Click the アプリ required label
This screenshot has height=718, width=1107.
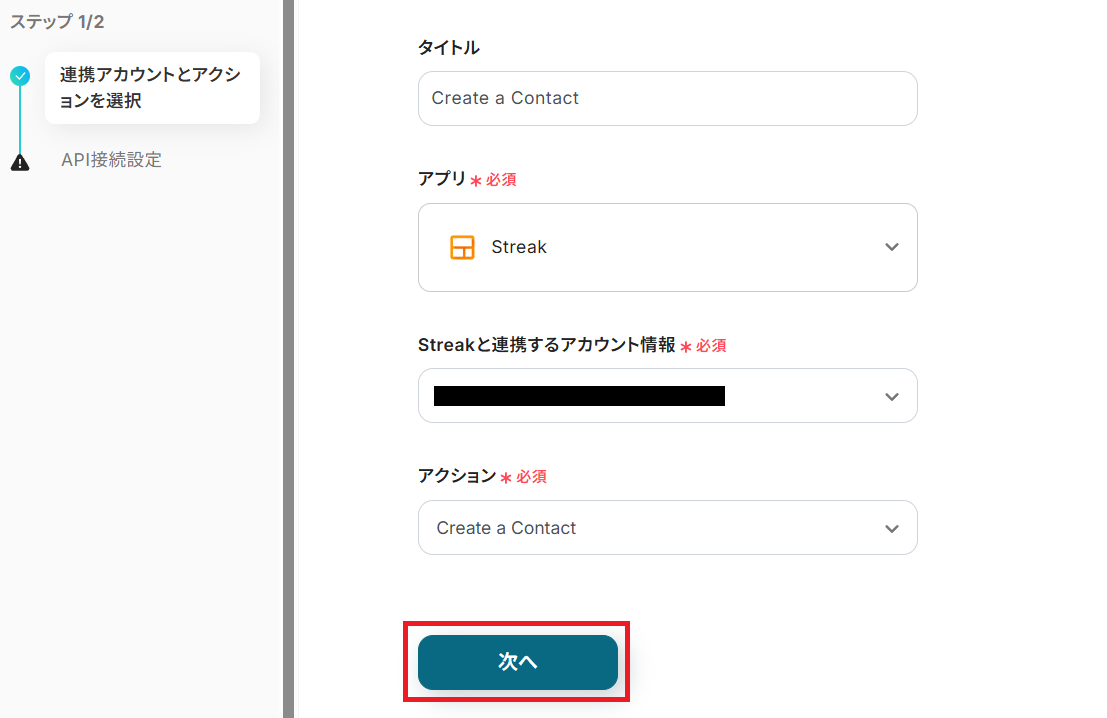click(x=442, y=179)
